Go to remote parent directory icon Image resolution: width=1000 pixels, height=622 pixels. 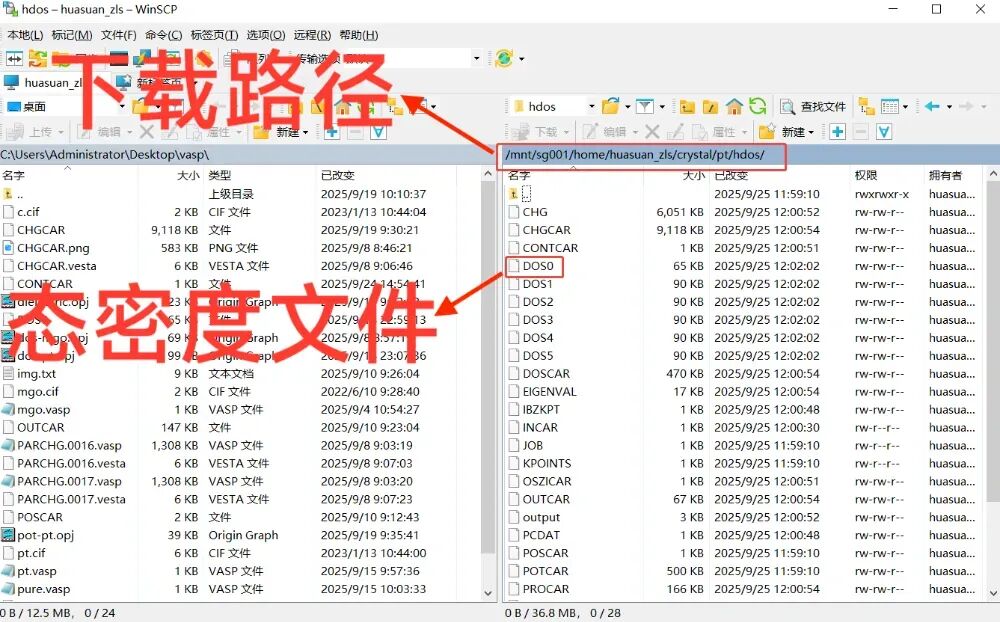pos(687,106)
